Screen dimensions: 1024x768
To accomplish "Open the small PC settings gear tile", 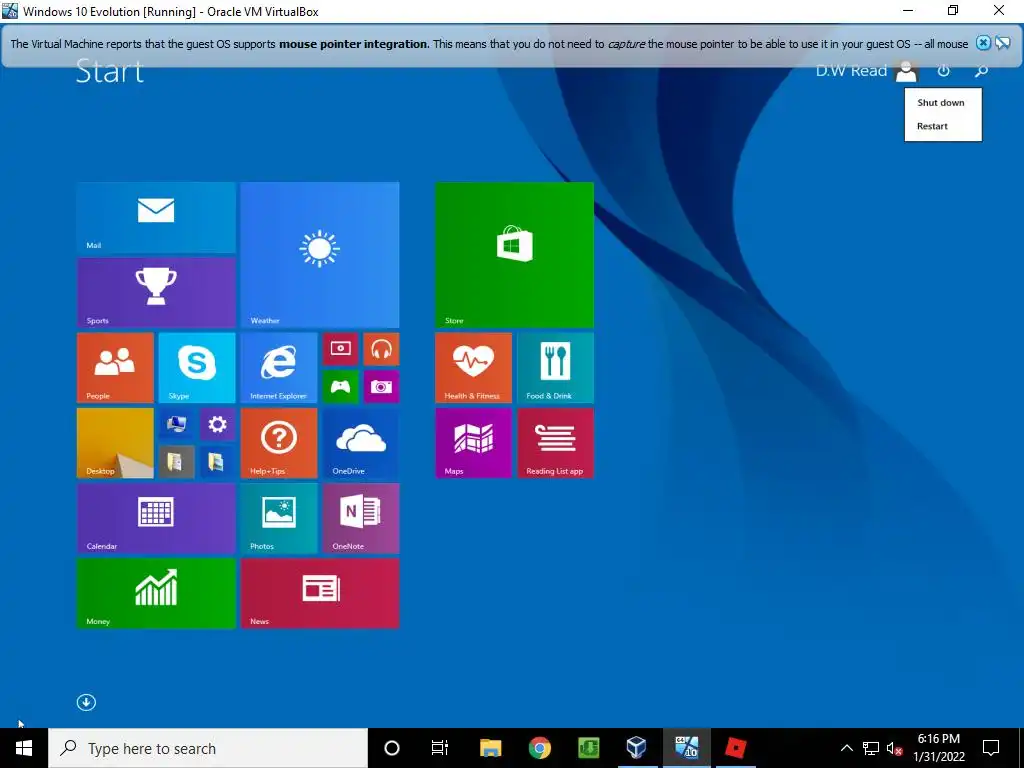I will (x=217, y=424).
